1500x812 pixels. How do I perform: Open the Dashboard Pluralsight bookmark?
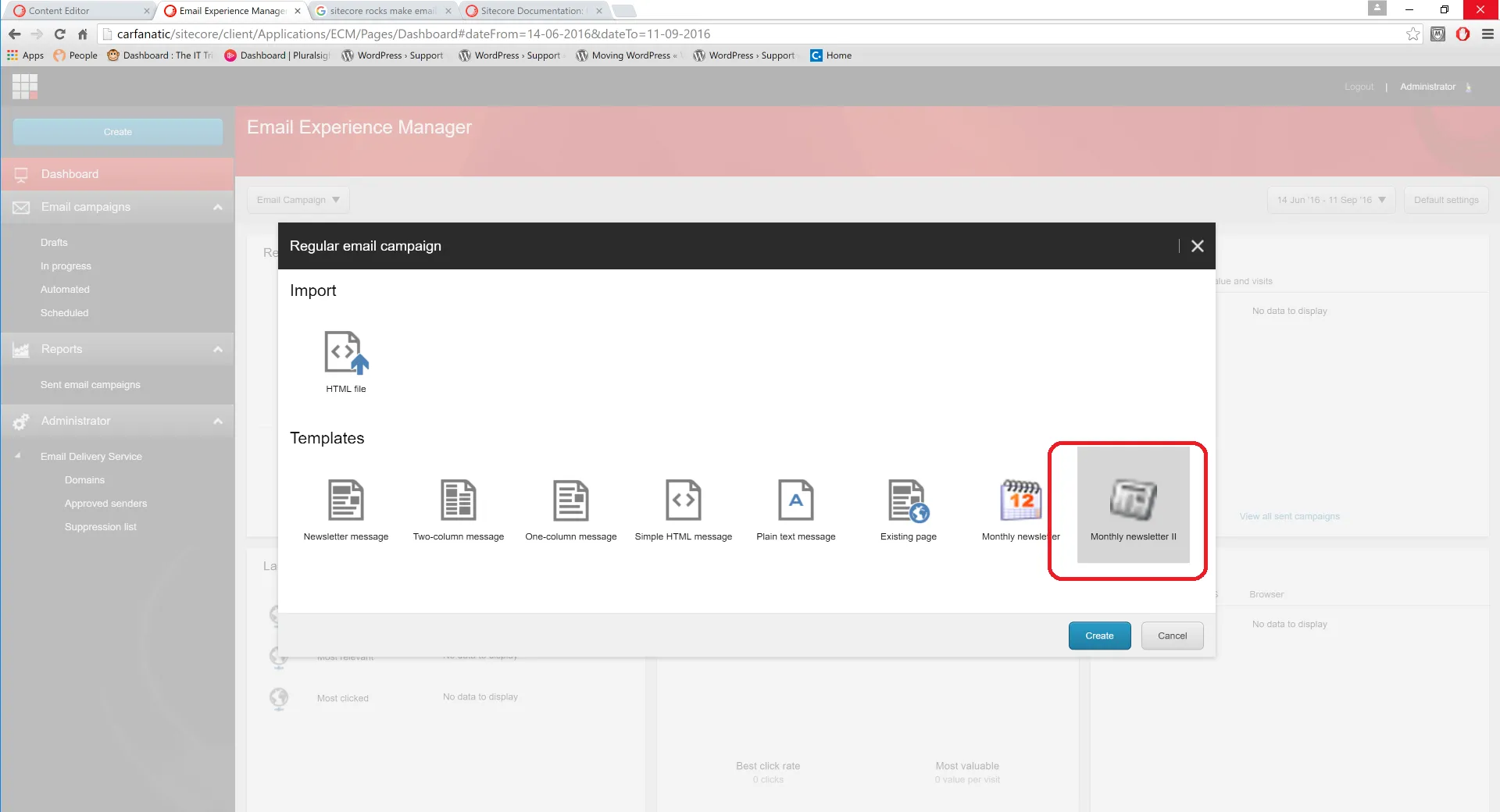pyautogui.click(x=277, y=55)
